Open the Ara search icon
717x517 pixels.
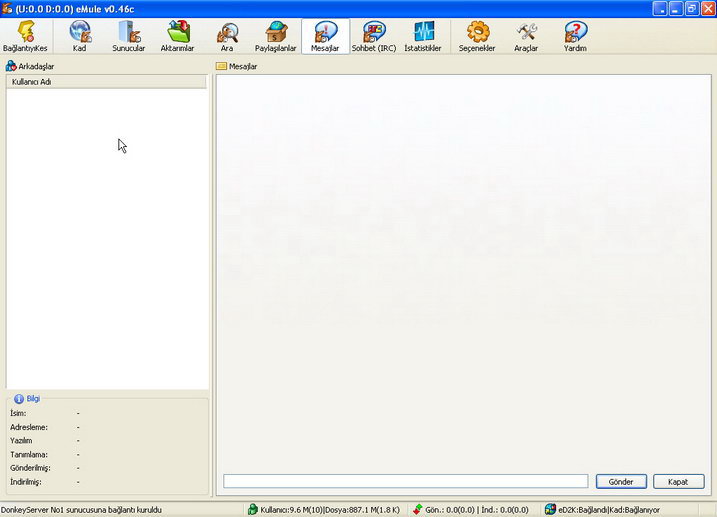tap(227, 32)
